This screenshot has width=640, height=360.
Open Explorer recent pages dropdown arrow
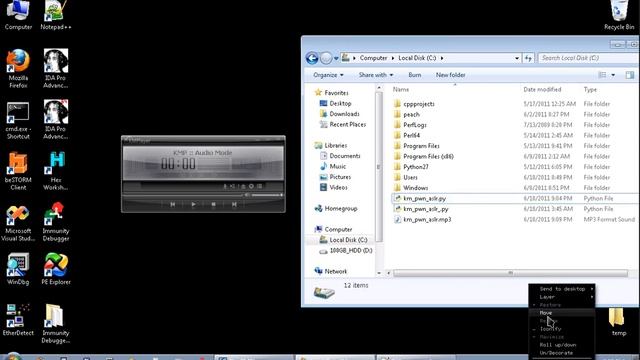point(336,58)
